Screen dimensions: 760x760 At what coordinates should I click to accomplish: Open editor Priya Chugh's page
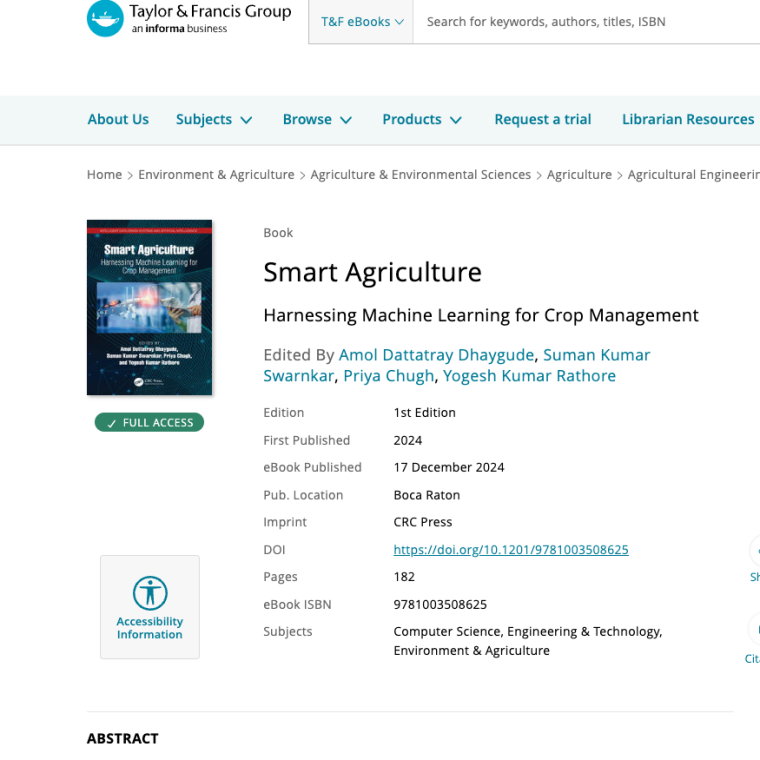pyautogui.click(x=389, y=376)
